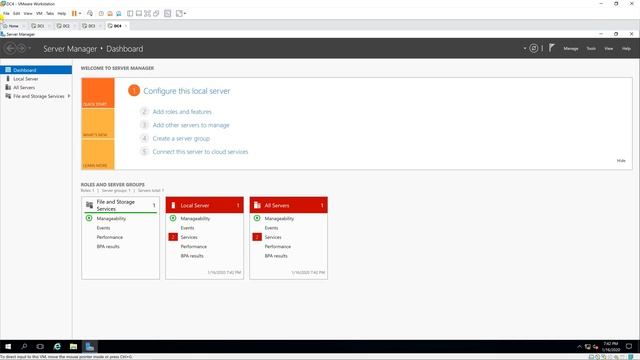Open the File and Storage Services tile header

(120, 205)
